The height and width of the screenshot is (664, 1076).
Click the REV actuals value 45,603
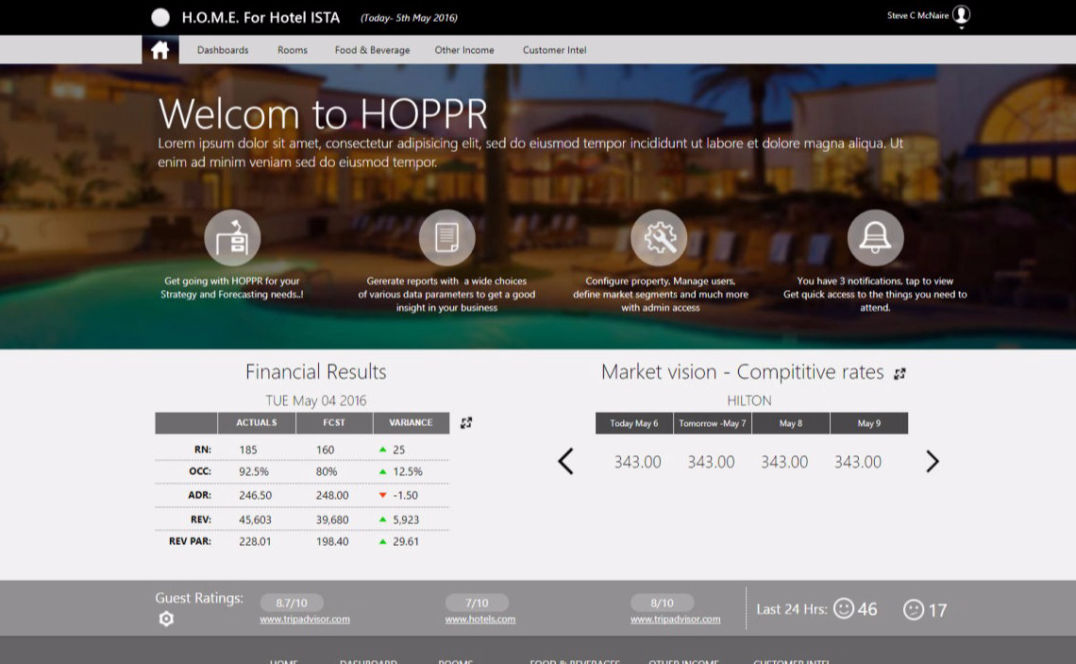coord(255,520)
